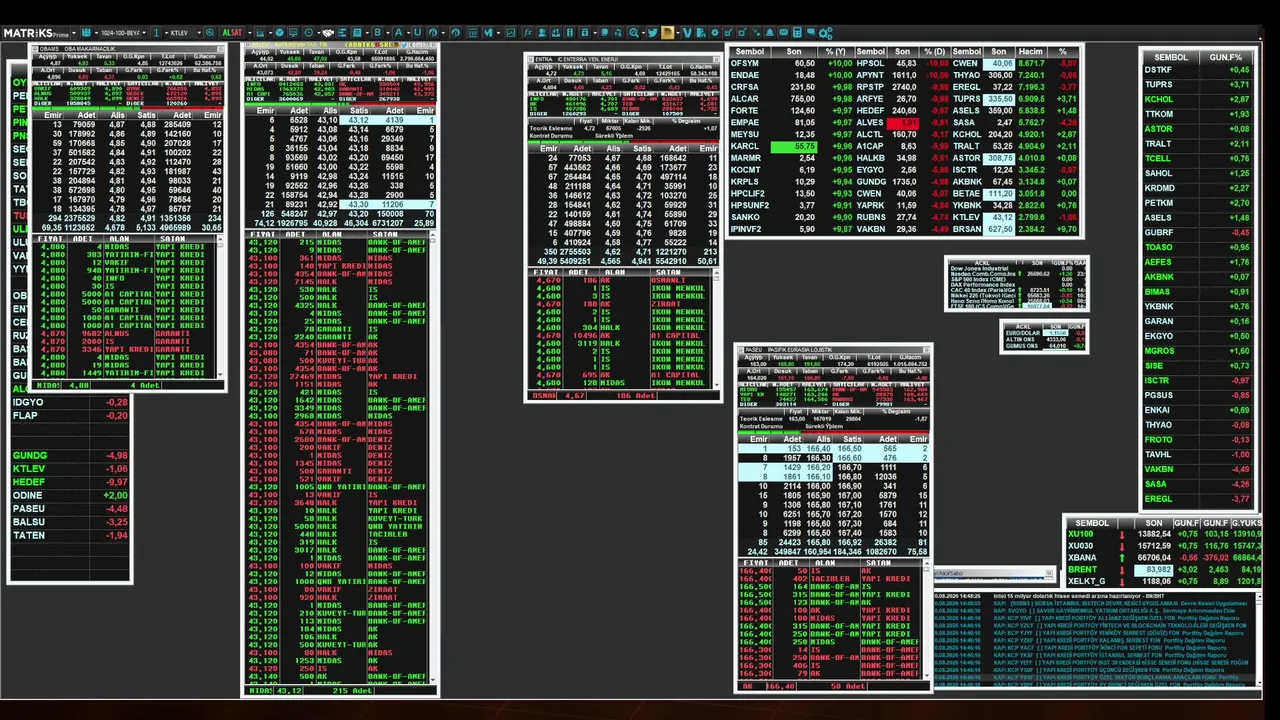Sort by the % (D) column header
1280x720 pixels.
[934, 52]
